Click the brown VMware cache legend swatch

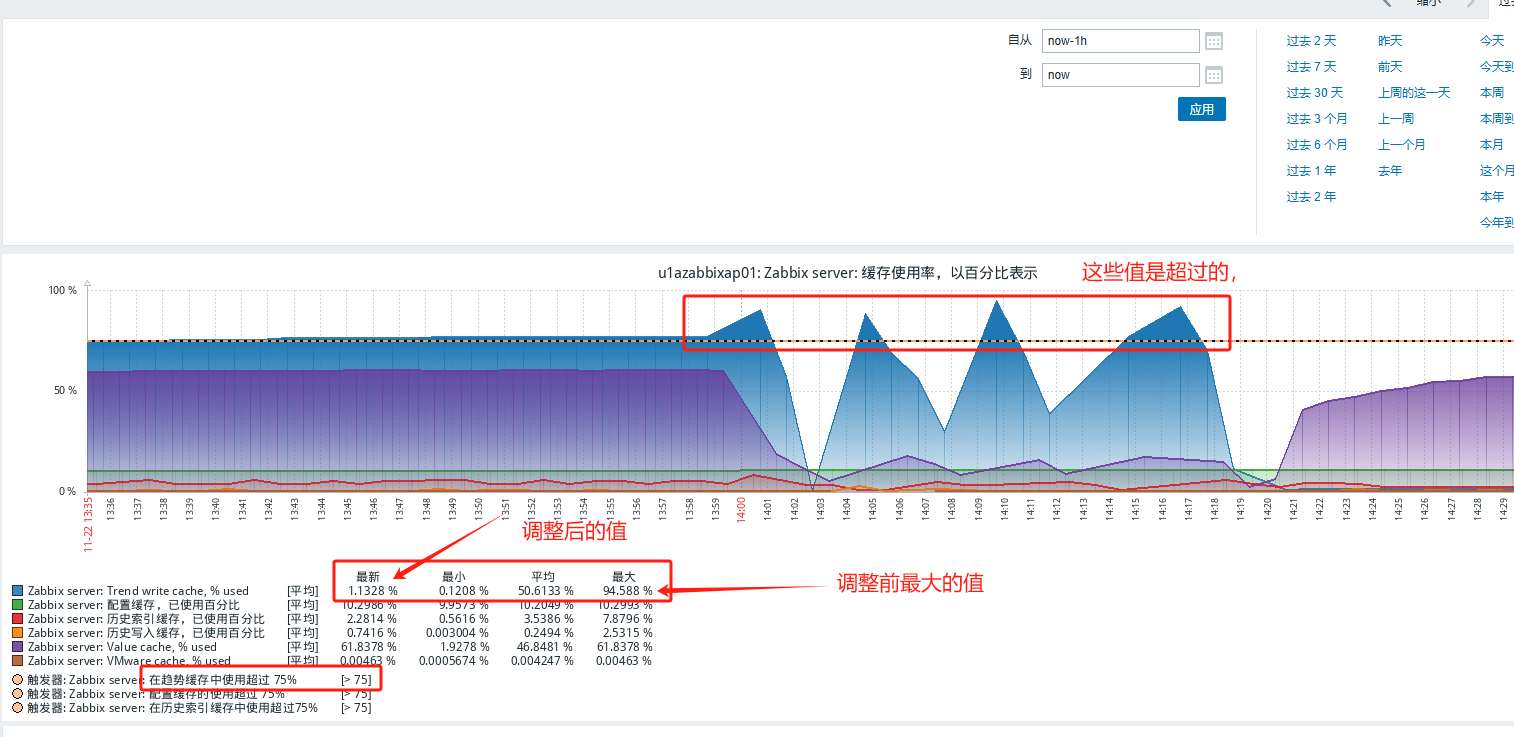(18, 661)
